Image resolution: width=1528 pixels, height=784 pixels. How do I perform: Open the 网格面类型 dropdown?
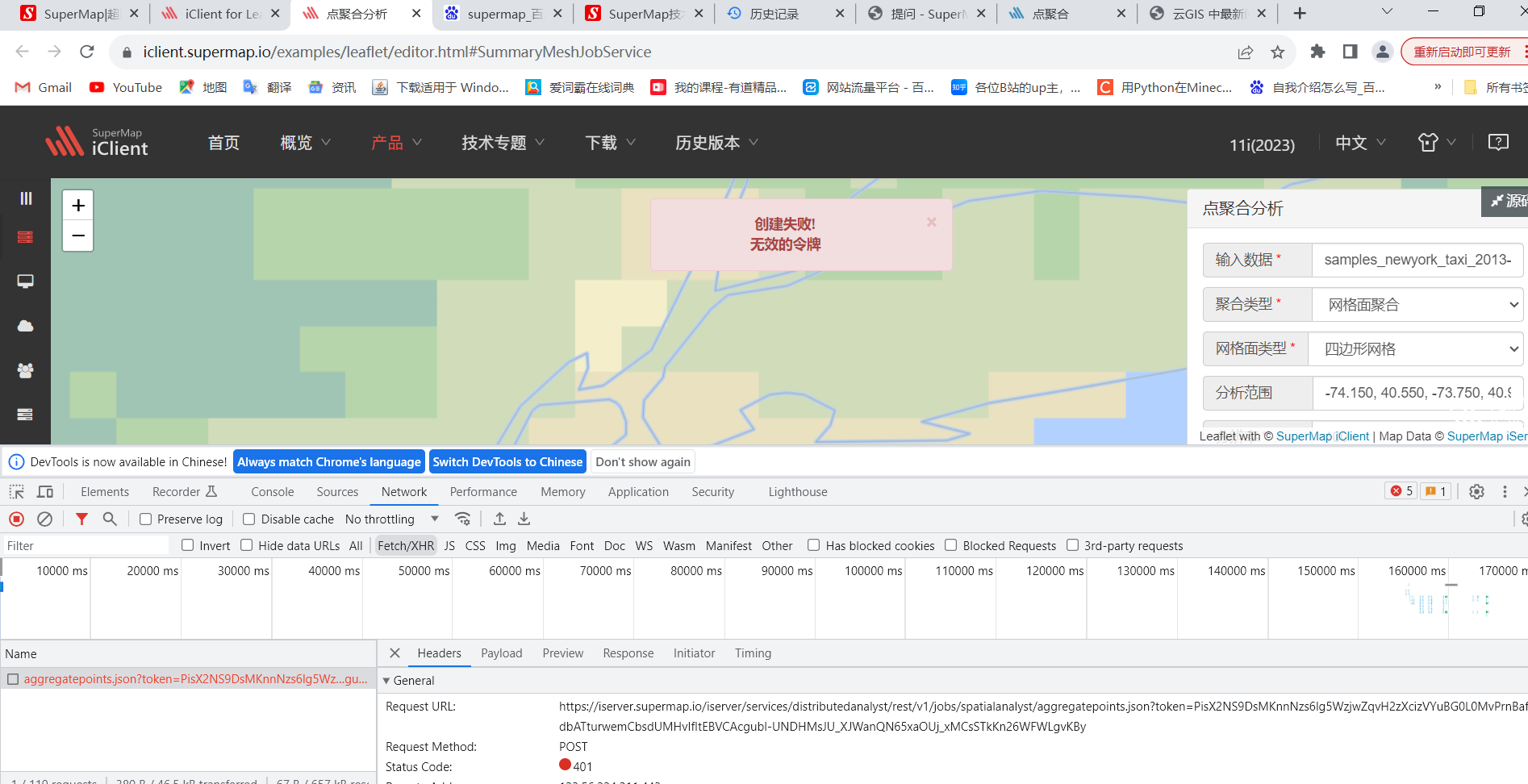[1416, 349]
